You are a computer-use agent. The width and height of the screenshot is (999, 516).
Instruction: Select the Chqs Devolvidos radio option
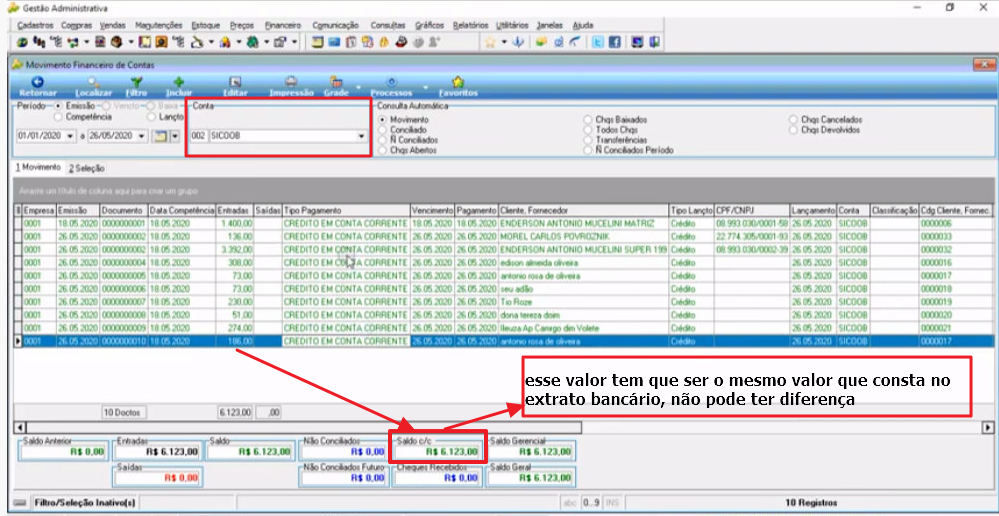(793, 129)
